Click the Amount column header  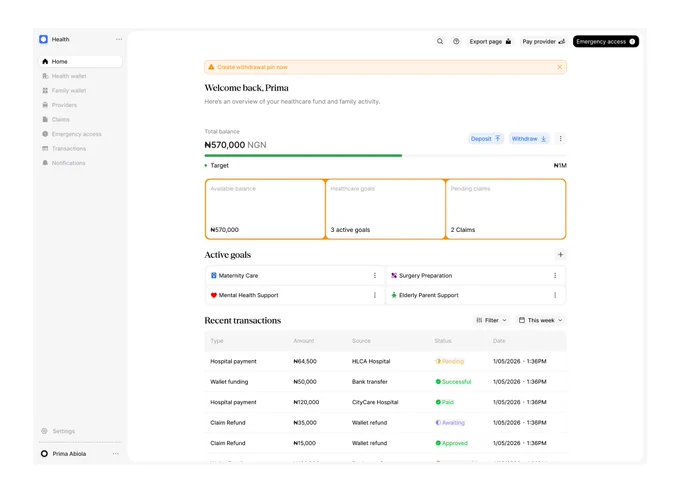coord(304,341)
